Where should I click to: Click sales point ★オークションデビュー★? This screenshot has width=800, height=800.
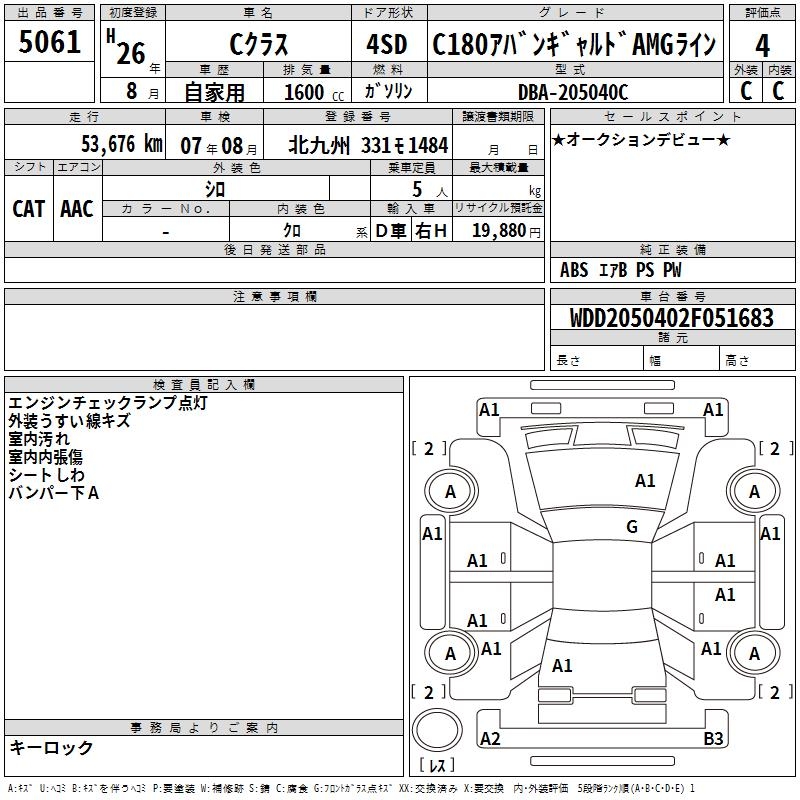[x=641, y=139]
